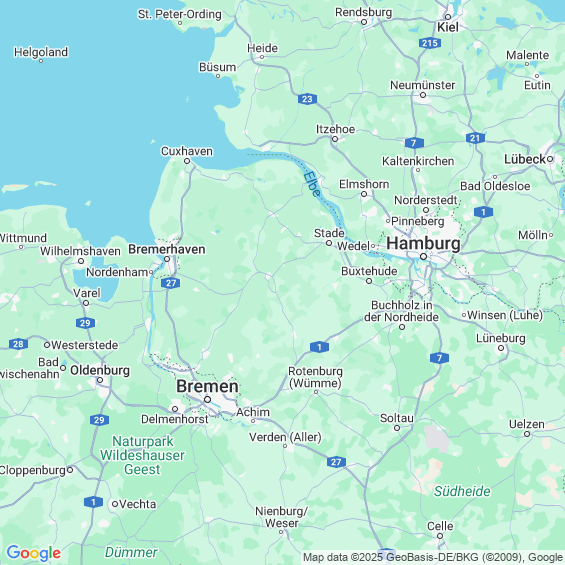Viewport: 565px width, 565px height.
Task: Click the A7 shield near Kaltenkirchen
Action: (x=414, y=143)
